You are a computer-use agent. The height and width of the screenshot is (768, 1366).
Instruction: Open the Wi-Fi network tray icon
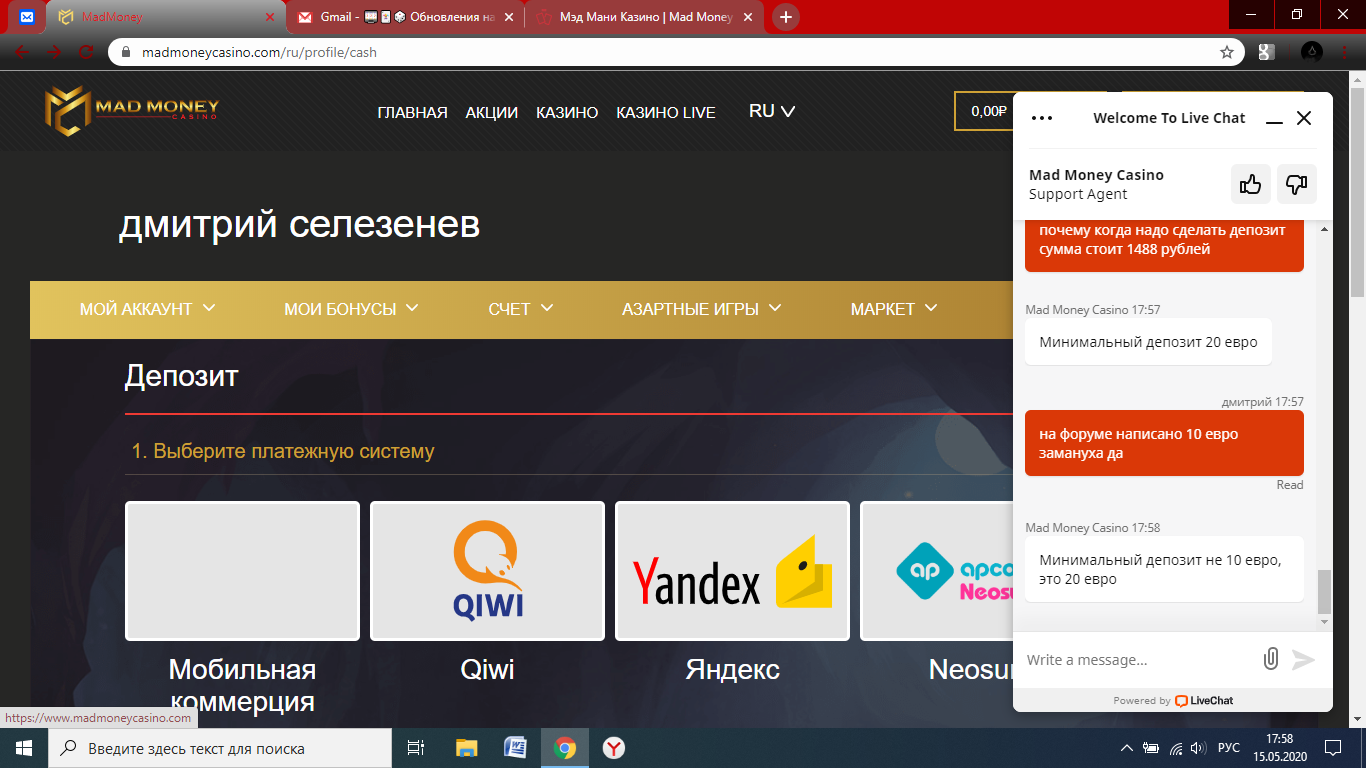[x=1176, y=748]
